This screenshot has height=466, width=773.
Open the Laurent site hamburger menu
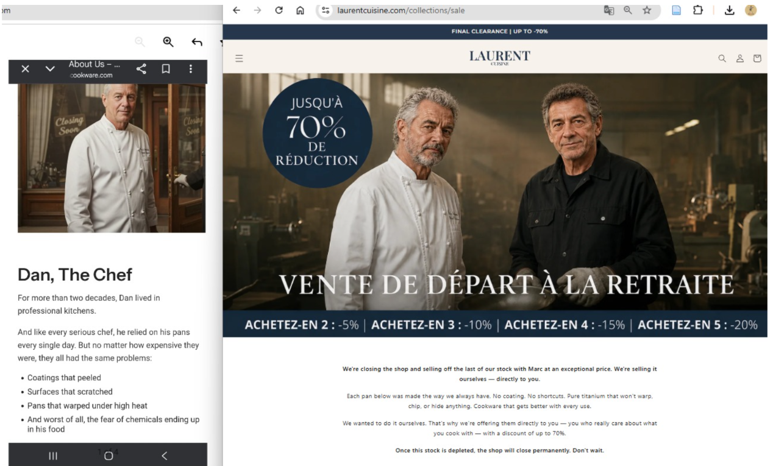click(239, 58)
